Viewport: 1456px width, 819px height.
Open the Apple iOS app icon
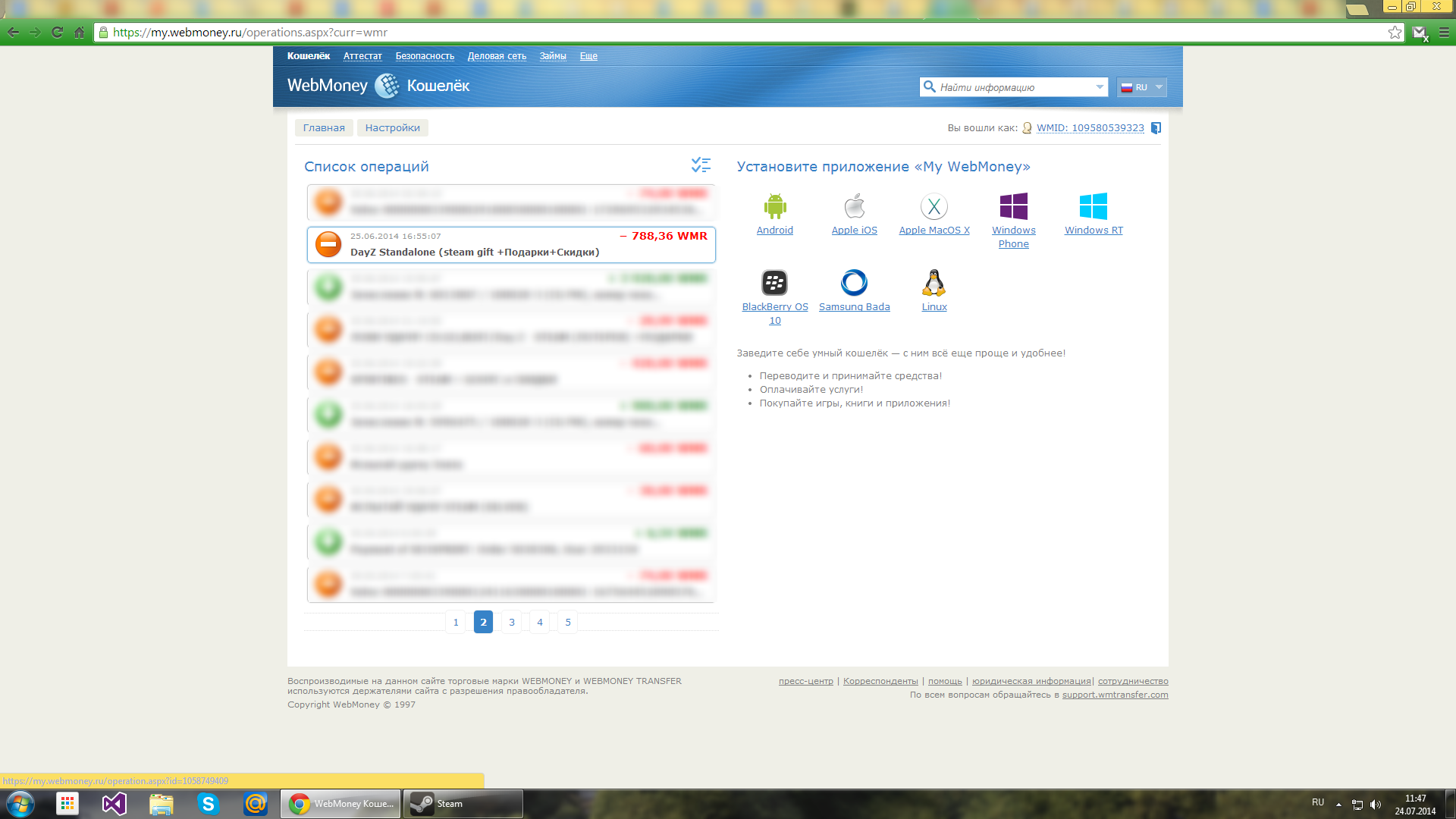(855, 206)
